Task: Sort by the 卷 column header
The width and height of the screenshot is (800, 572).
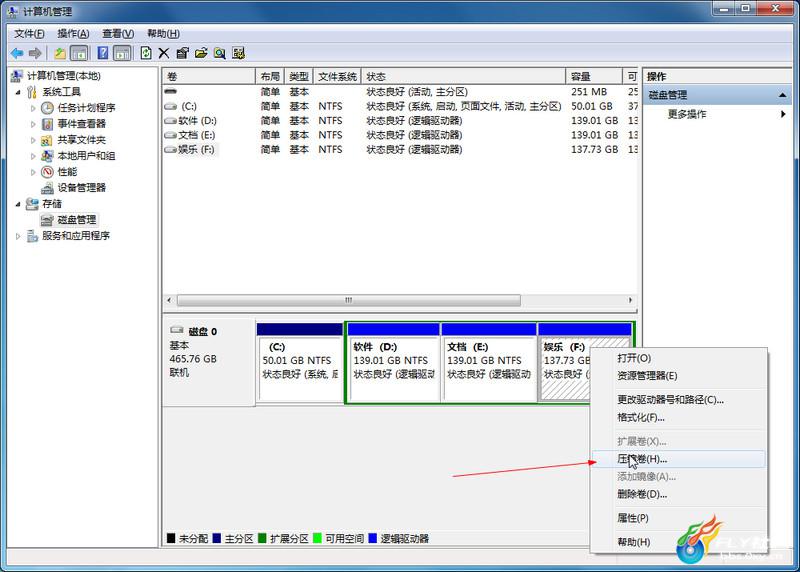Action: 209,77
